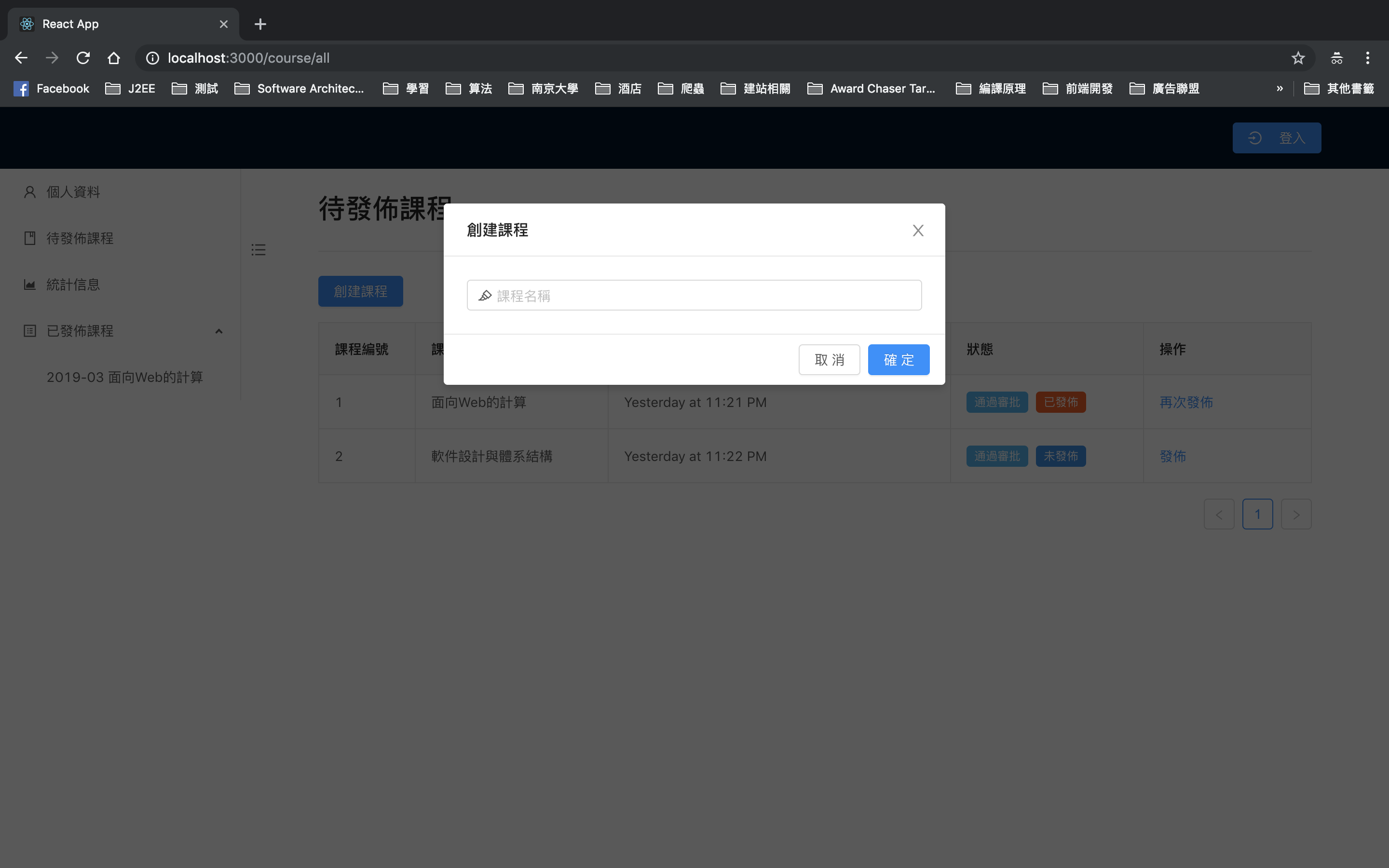Open the Facebook bookmark
The width and height of the screenshot is (1389, 868).
click(x=52, y=88)
